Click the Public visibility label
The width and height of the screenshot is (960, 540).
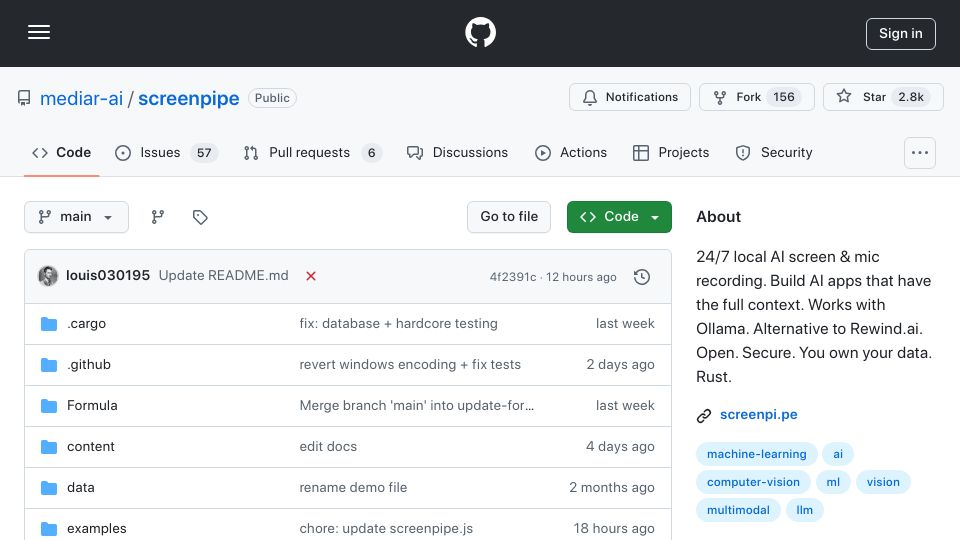[x=272, y=98]
